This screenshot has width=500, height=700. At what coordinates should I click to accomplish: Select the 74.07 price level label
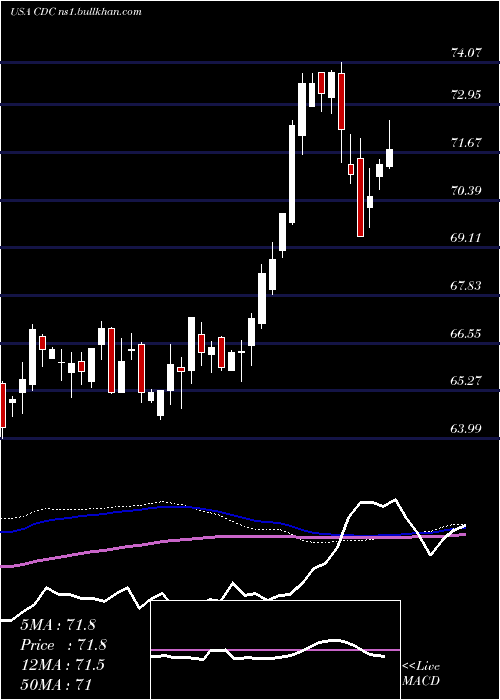click(466, 53)
